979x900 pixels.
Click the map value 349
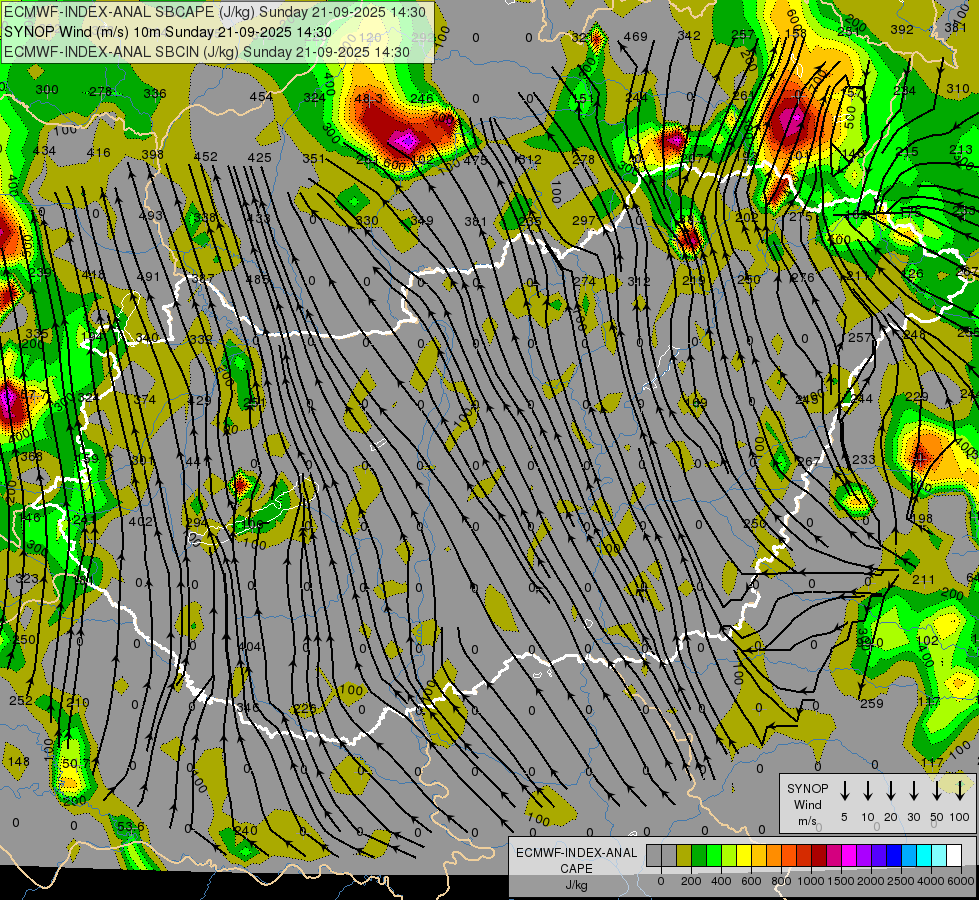tap(421, 220)
